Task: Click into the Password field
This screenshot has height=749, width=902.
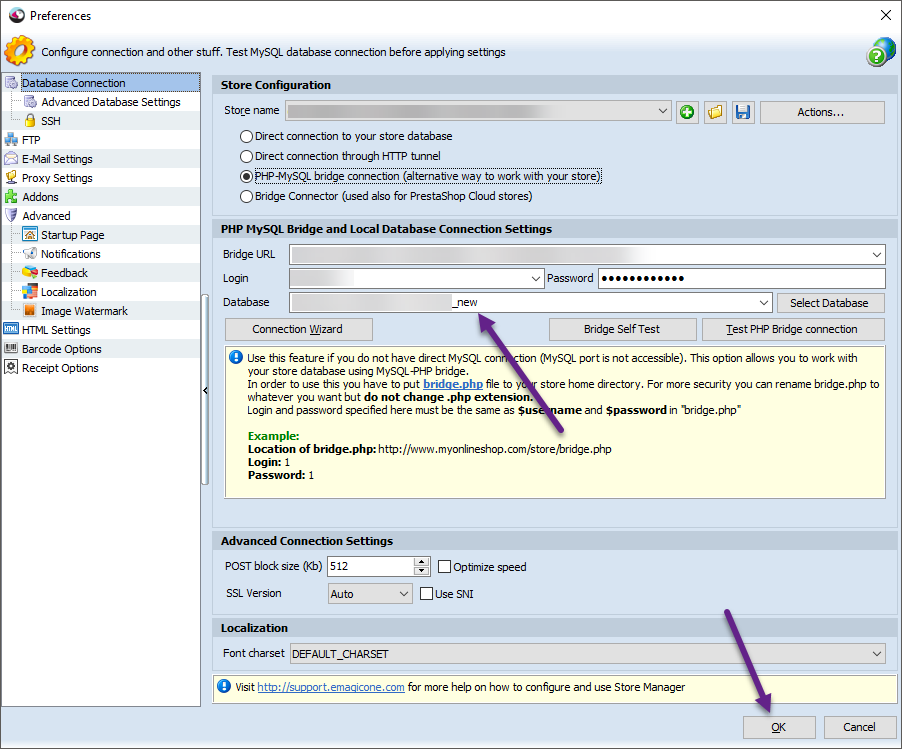Action: click(742, 278)
